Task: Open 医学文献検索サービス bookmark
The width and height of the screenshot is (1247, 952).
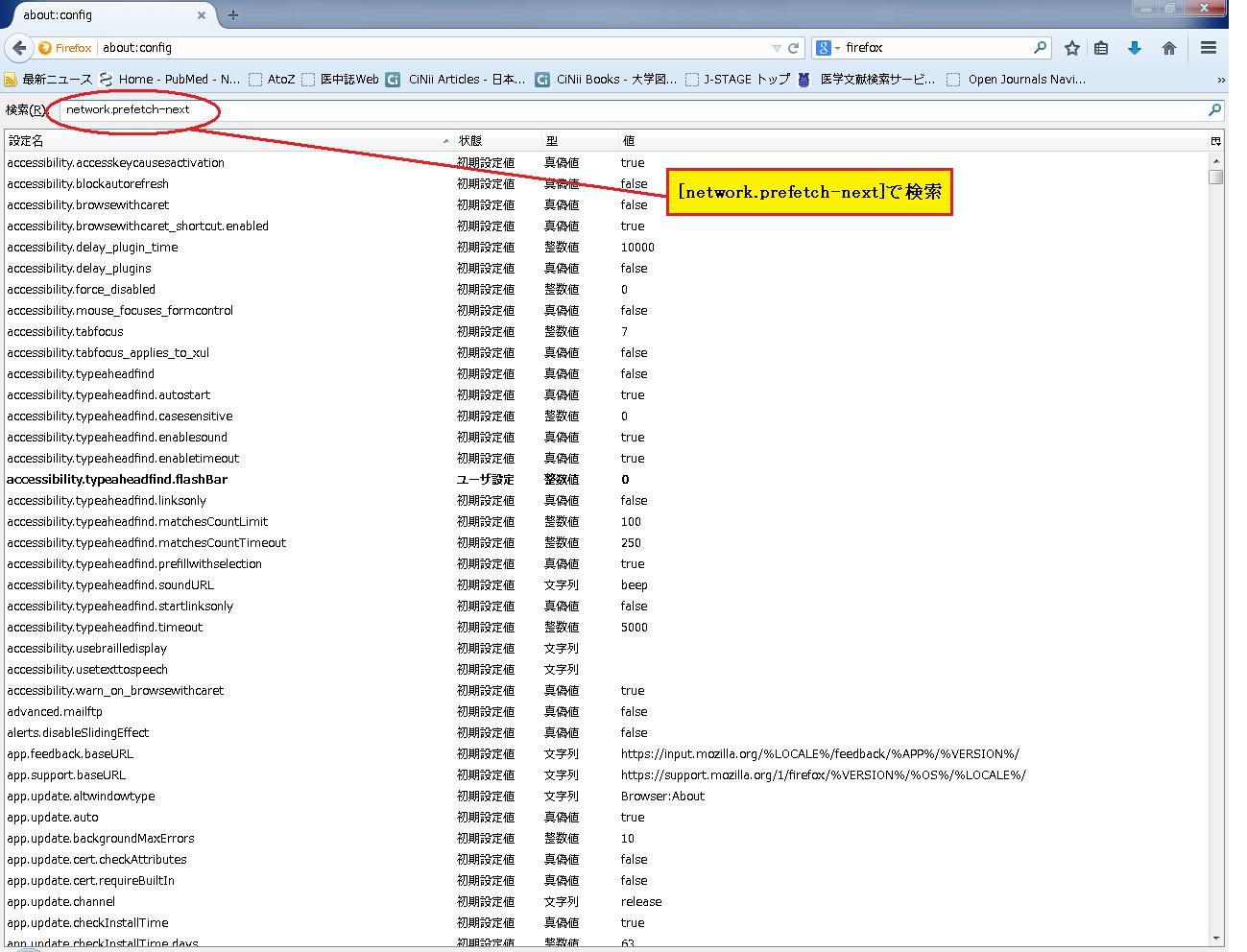Action: click(867, 80)
